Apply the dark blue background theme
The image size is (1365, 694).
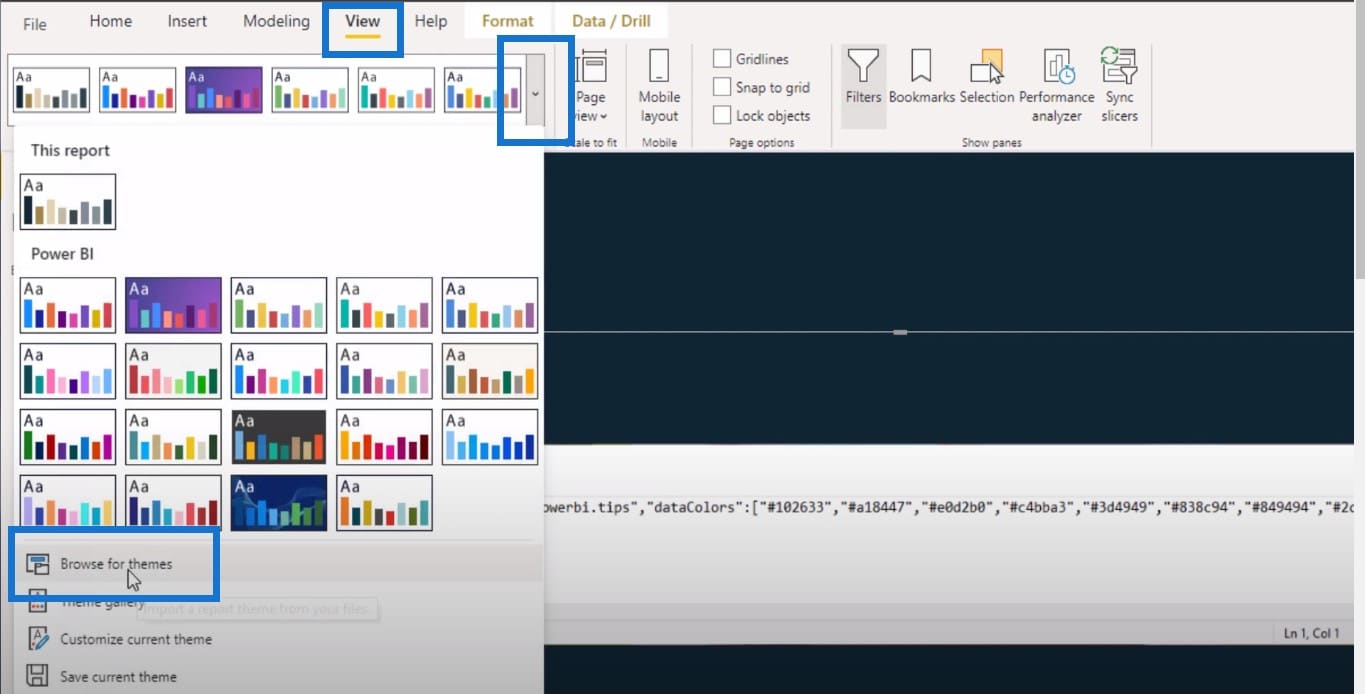tap(279, 502)
